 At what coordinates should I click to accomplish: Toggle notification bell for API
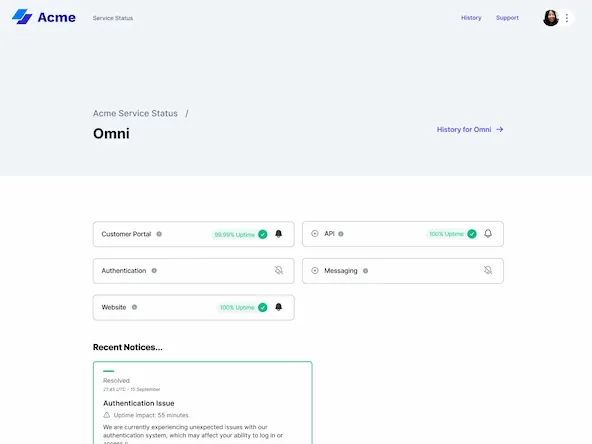488,234
